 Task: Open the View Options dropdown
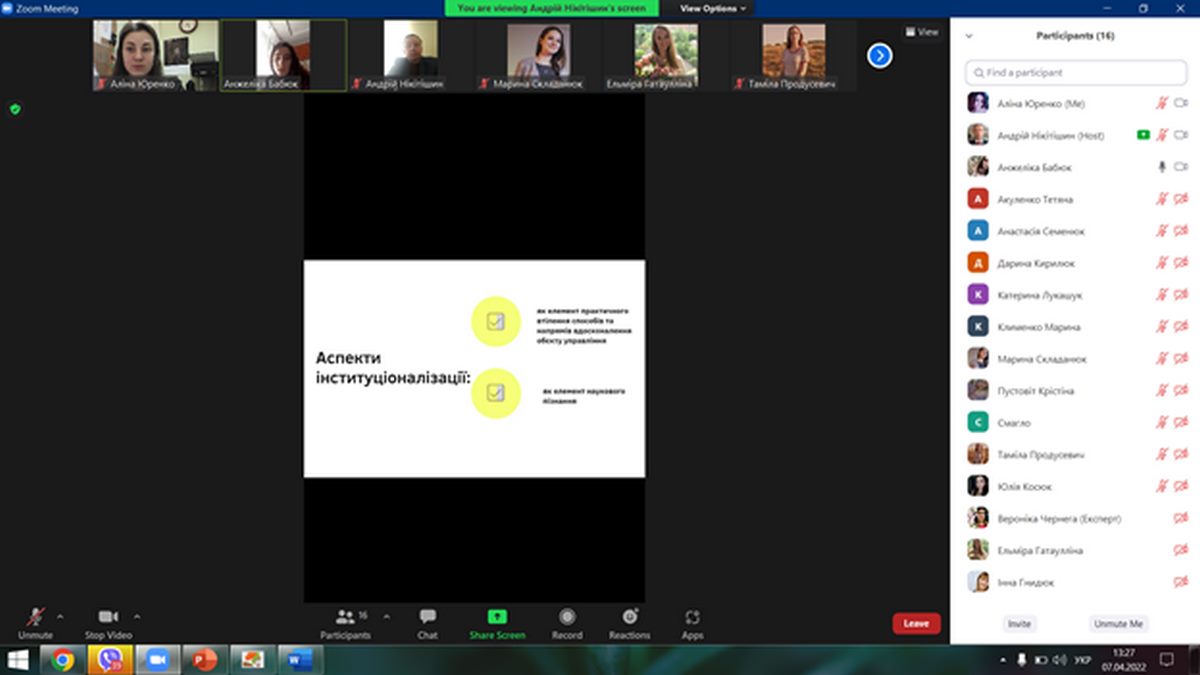(x=713, y=8)
